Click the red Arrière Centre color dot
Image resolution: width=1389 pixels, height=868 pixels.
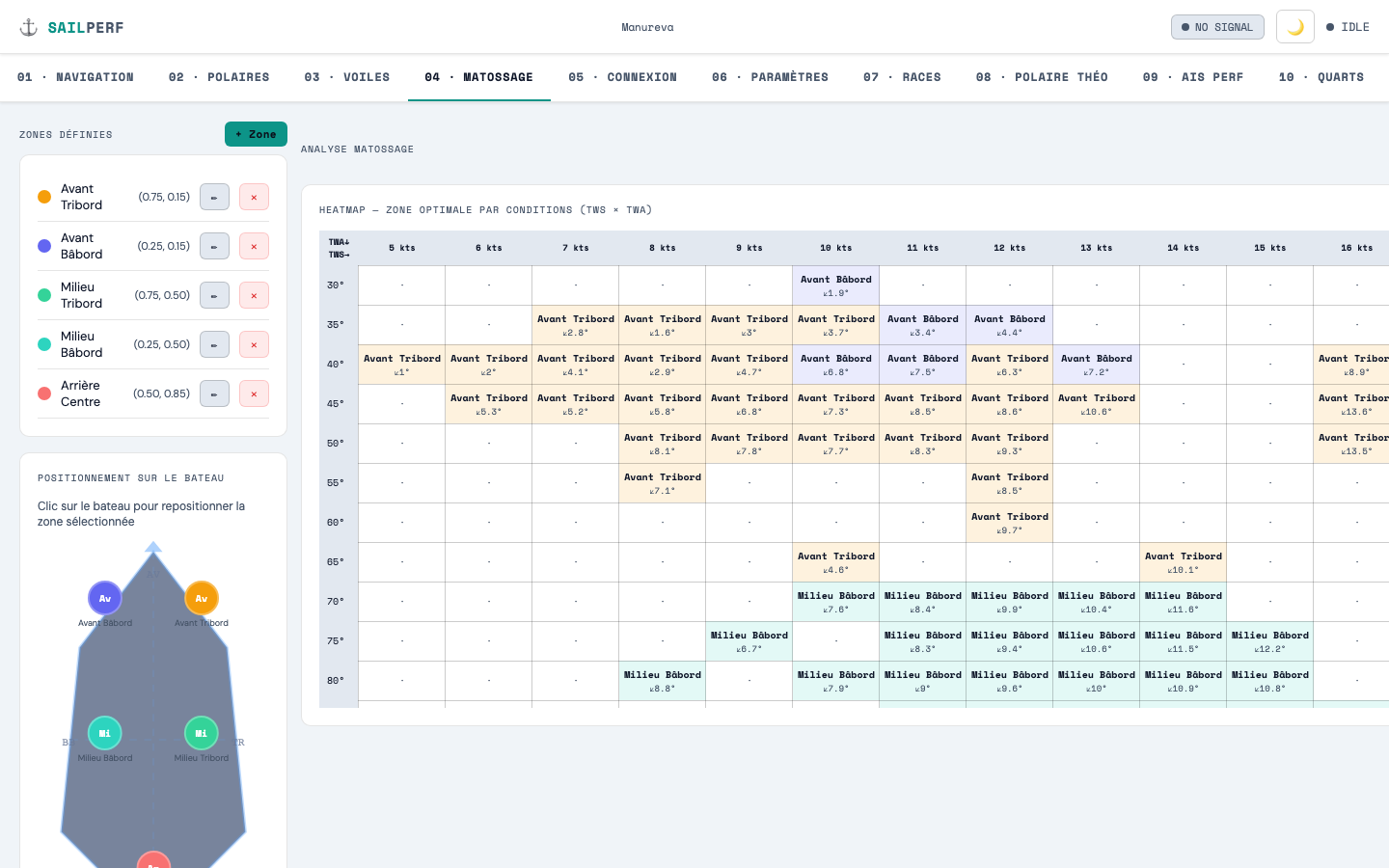point(44,393)
